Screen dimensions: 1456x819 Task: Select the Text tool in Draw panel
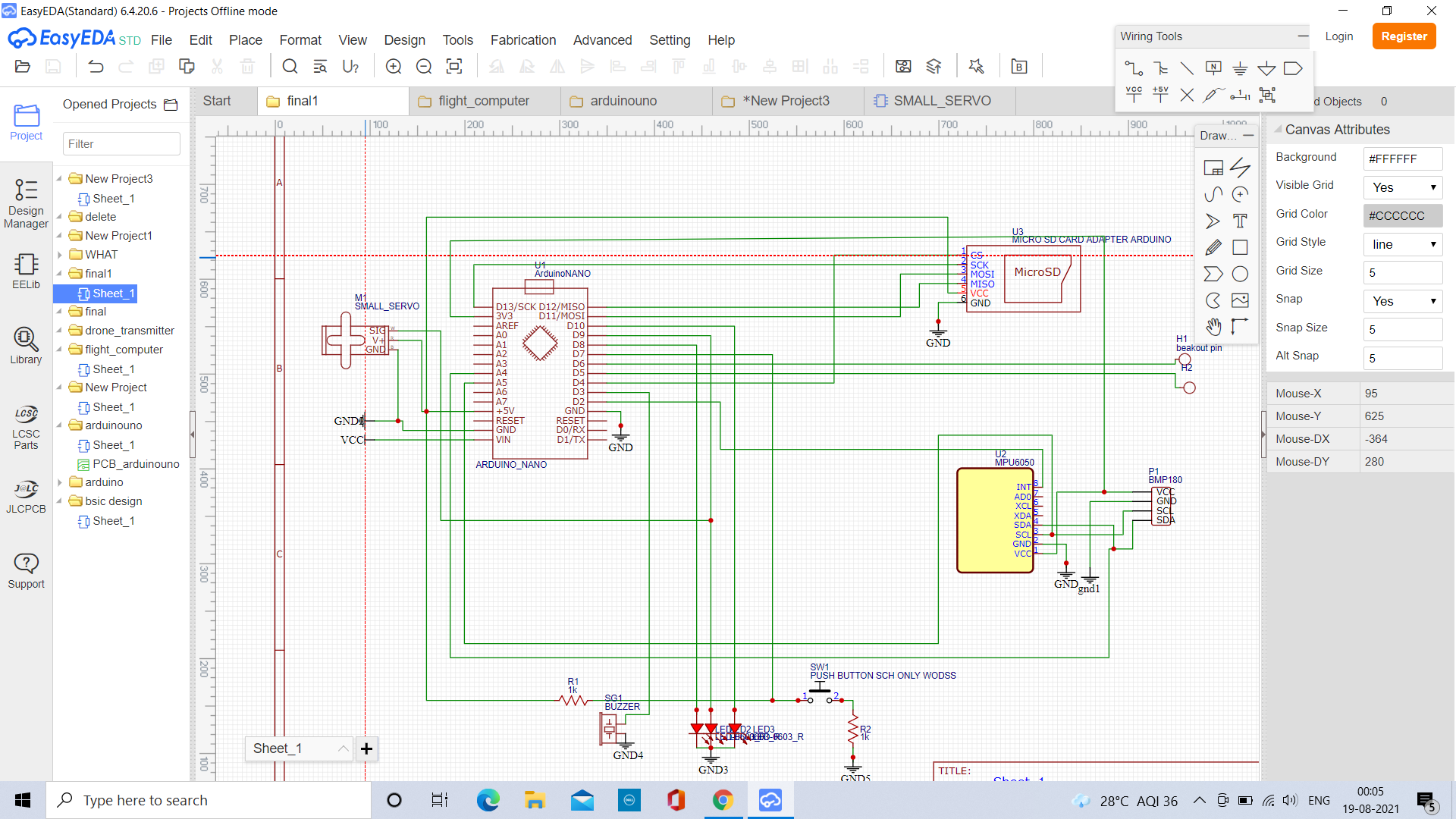(x=1241, y=221)
